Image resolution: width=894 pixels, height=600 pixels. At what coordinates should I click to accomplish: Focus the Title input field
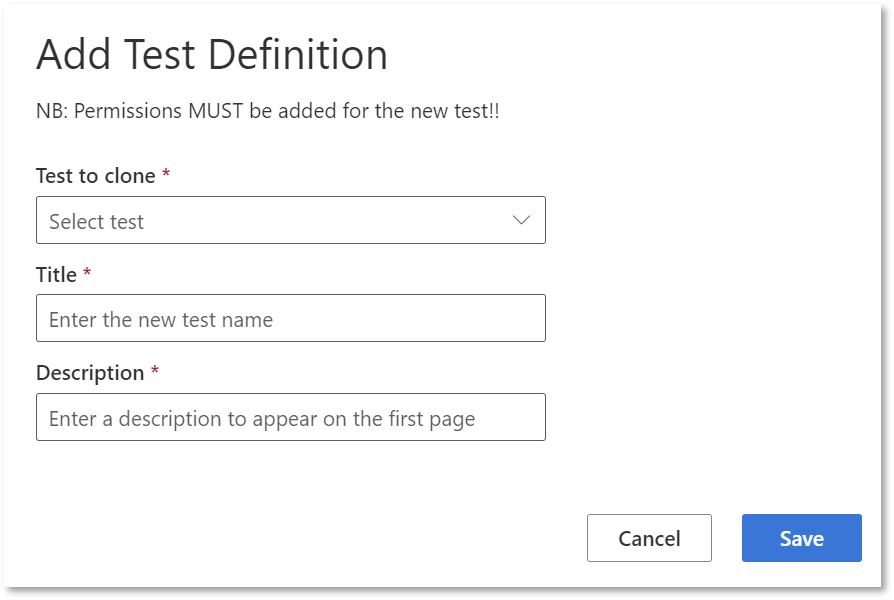click(x=291, y=318)
